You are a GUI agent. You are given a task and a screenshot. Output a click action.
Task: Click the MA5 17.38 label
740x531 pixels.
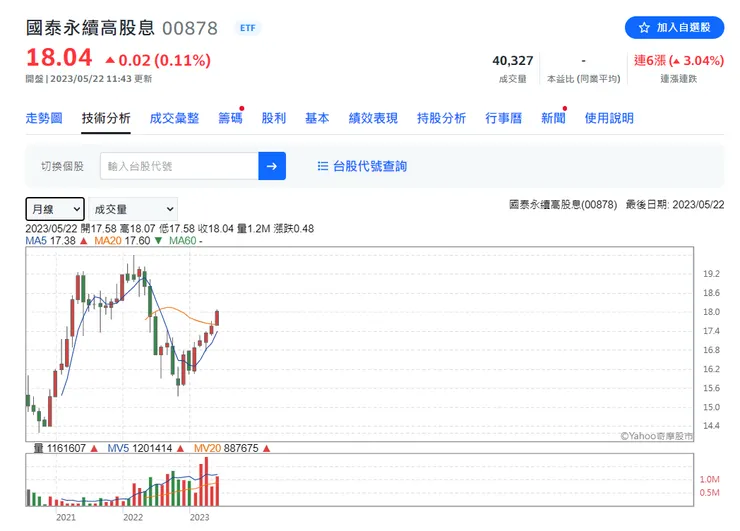[x=50, y=241]
